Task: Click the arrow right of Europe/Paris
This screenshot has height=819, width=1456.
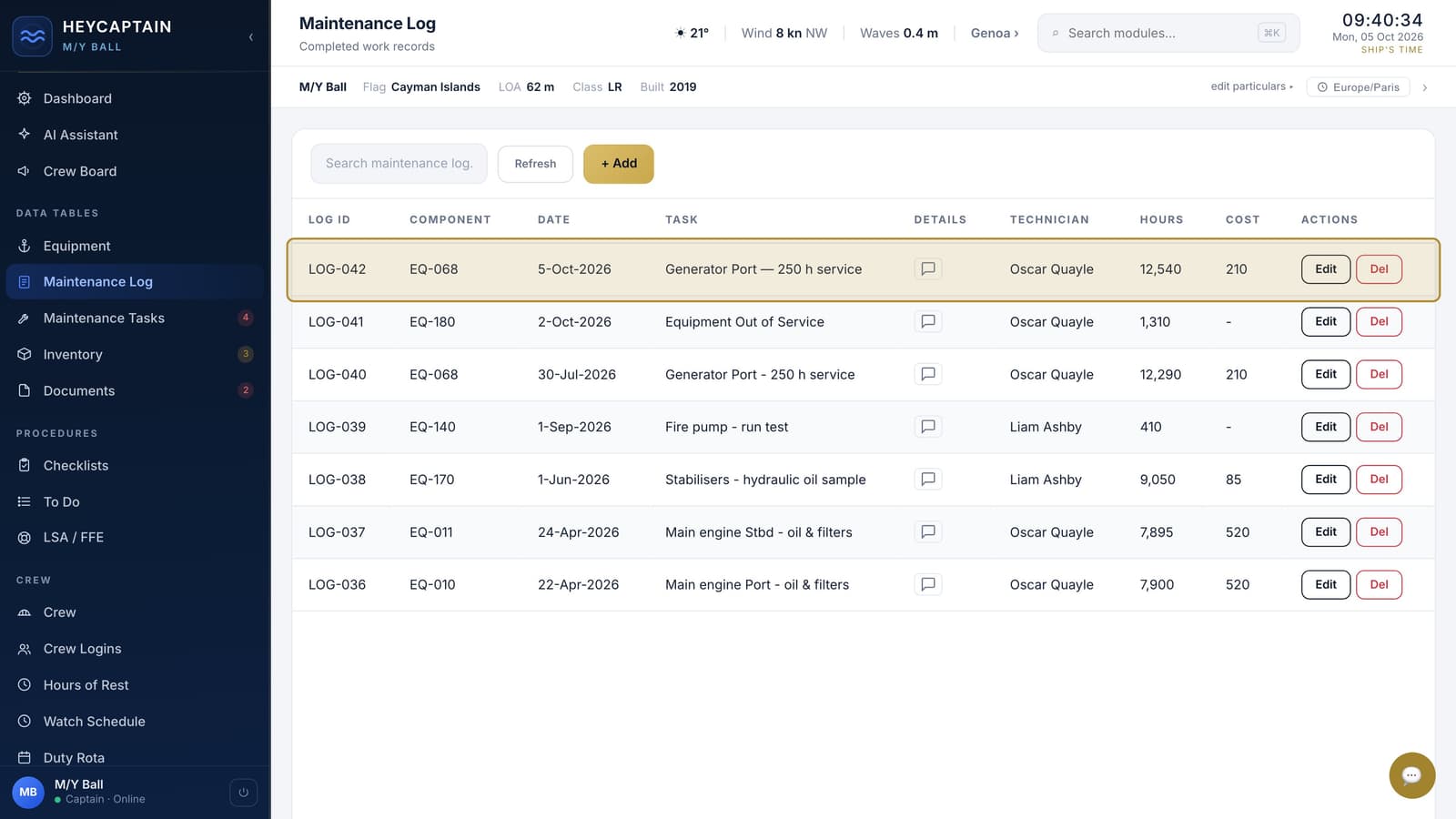Action: [x=1425, y=87]
